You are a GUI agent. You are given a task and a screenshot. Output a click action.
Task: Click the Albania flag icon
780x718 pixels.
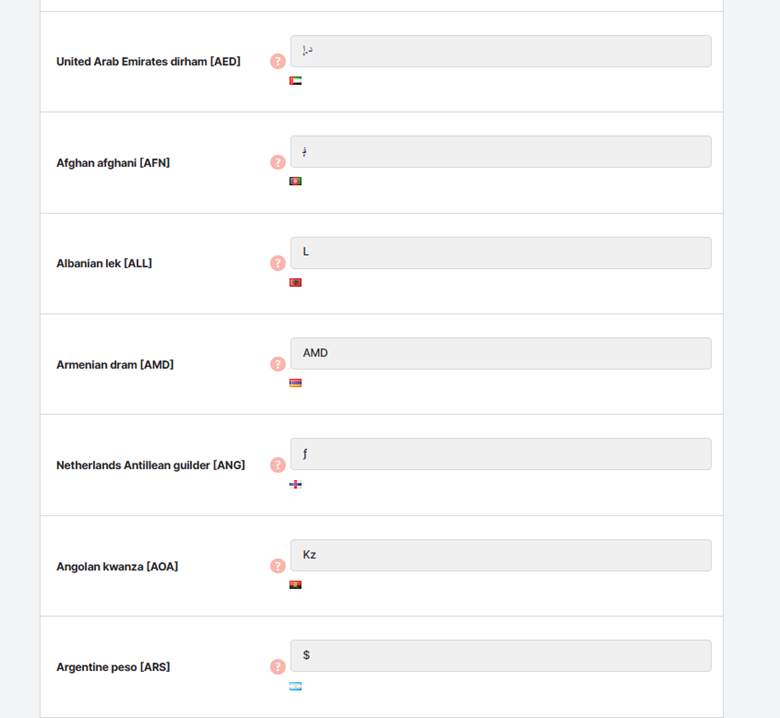(x=295, y=283)
